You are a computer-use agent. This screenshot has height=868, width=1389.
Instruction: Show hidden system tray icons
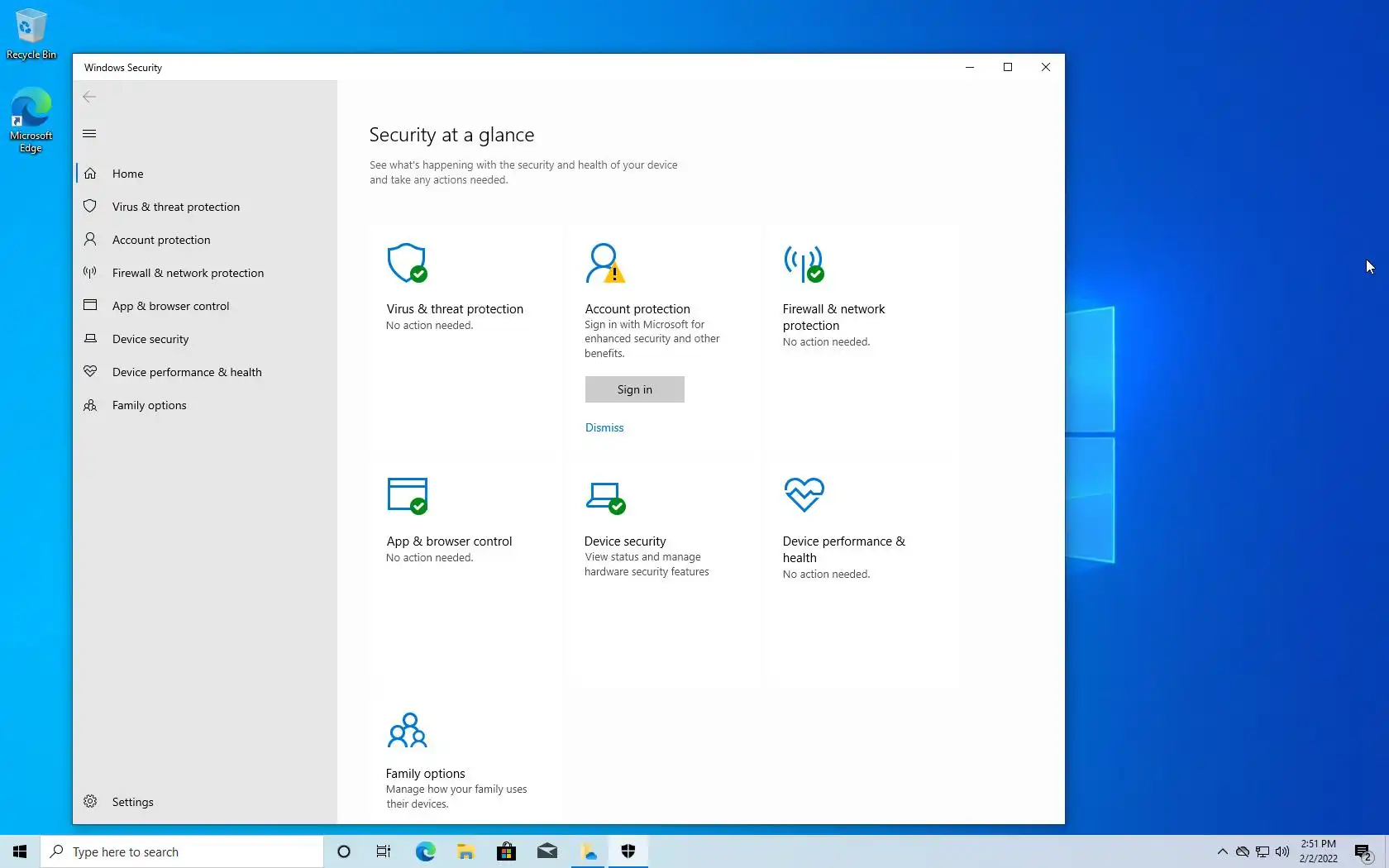(x=1222, y=851)
